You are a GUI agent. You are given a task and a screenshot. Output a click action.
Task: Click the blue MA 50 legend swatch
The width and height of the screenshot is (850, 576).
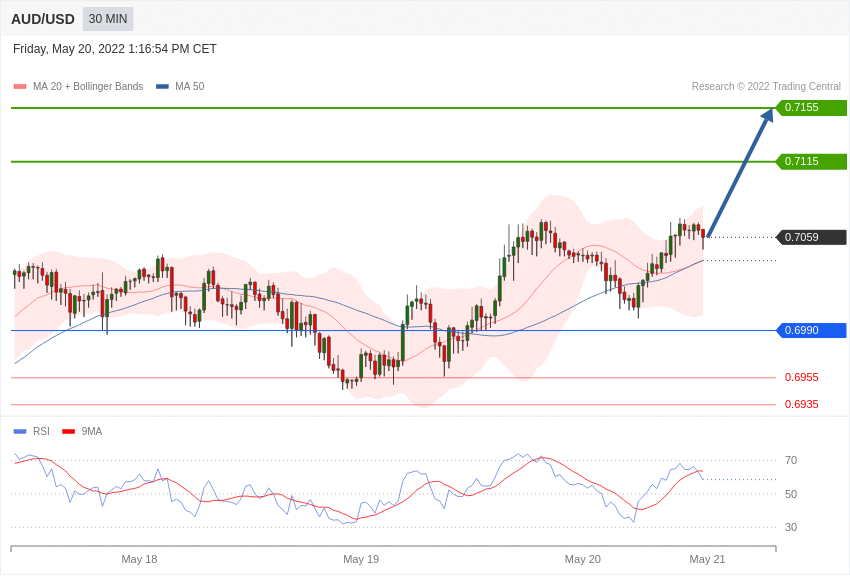point(162,86)
